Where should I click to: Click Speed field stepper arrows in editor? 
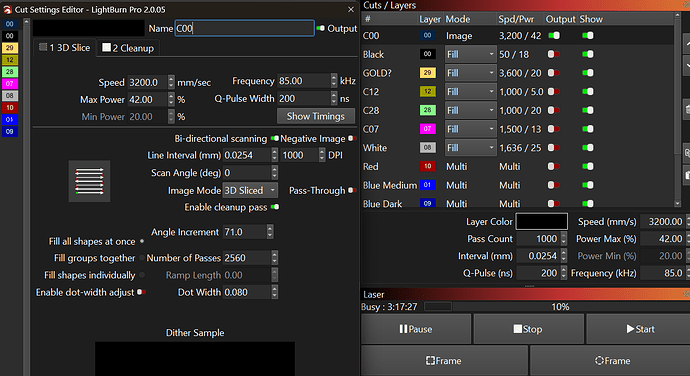click(171, 82)
